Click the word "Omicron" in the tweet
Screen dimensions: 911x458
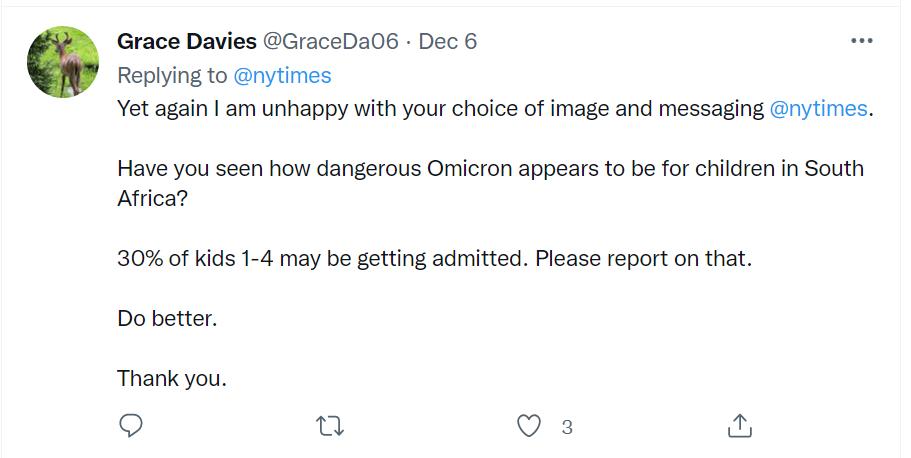(469, 169)
